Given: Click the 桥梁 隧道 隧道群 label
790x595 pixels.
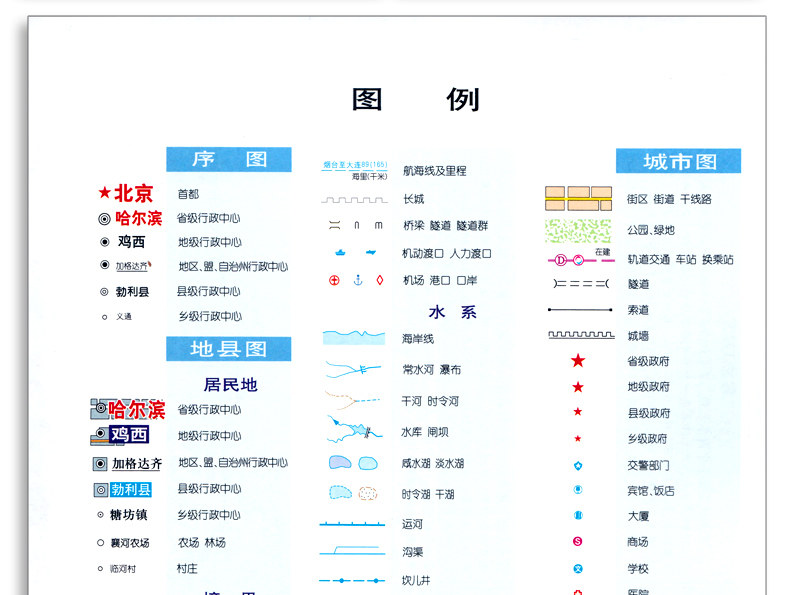Looking at the screenshot, I should (x=446, y=225).
